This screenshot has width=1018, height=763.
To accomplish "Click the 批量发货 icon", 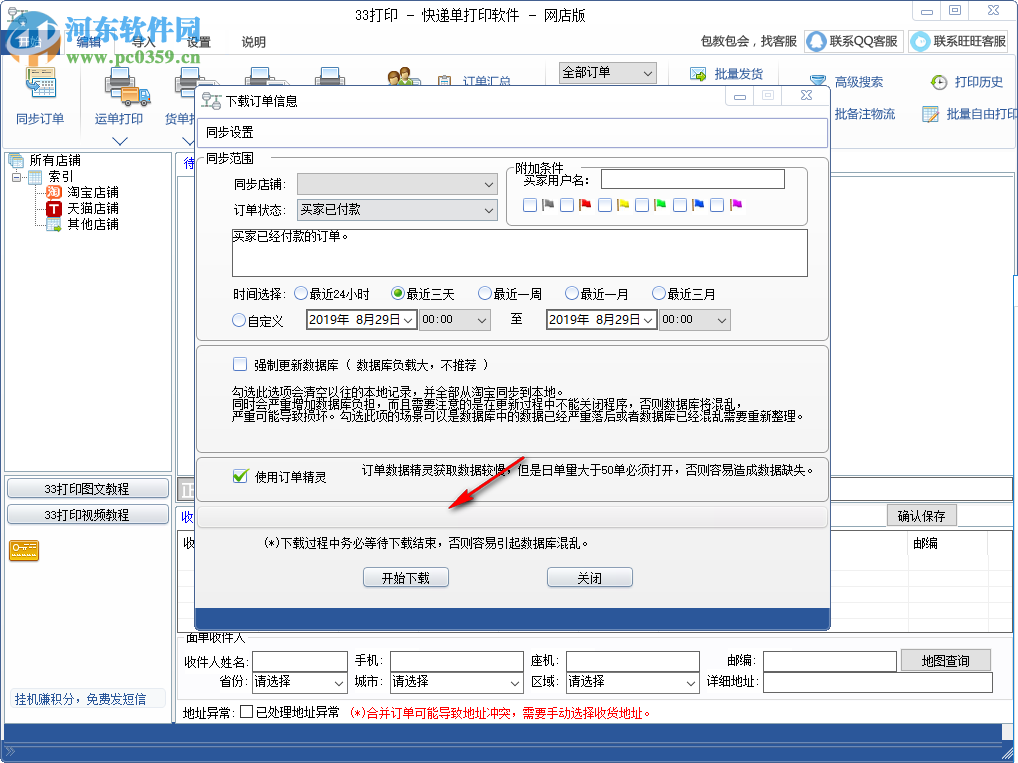I will 697,72.
